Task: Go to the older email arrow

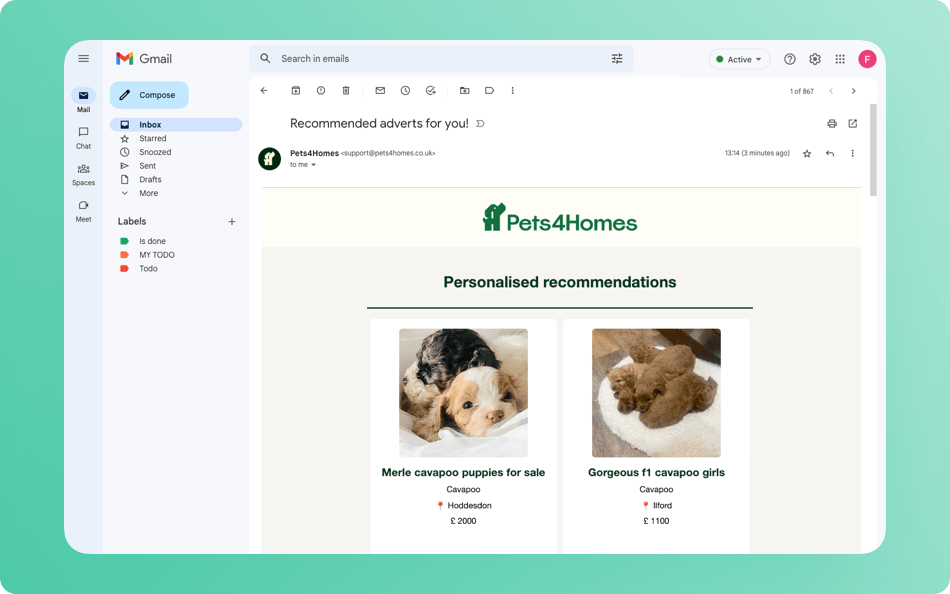Action: tap(854, 91)
